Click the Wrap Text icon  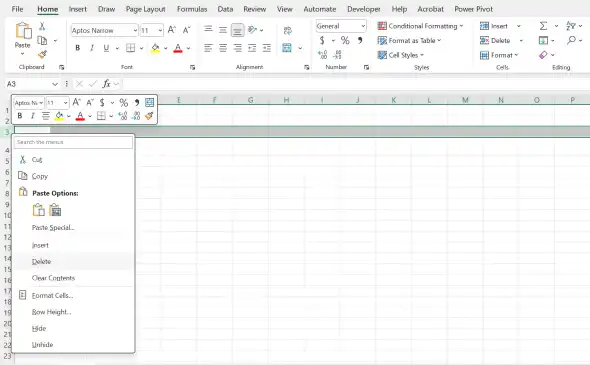(287, 30)
